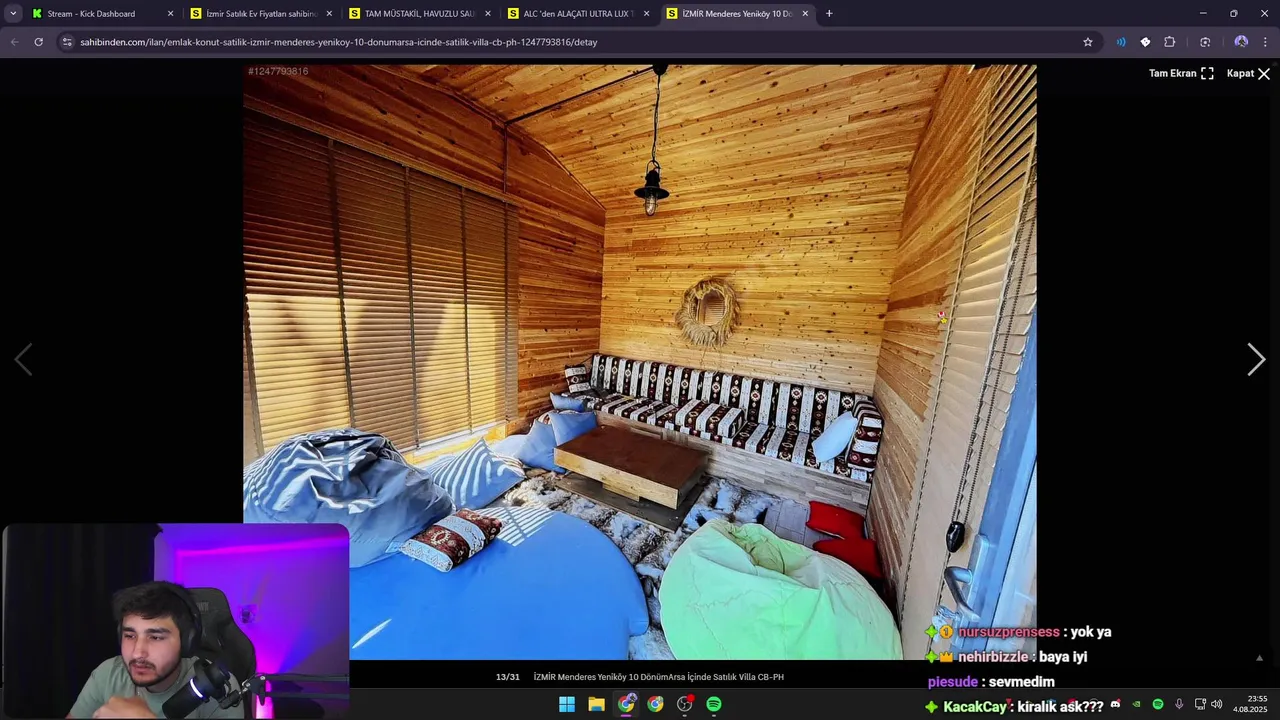Bookmark this page with the star icon

tap(1088, 42)
